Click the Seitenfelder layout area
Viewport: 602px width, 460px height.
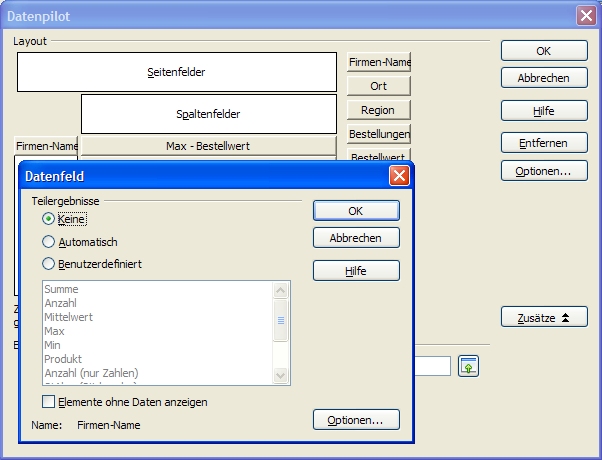tap(177, 72)
